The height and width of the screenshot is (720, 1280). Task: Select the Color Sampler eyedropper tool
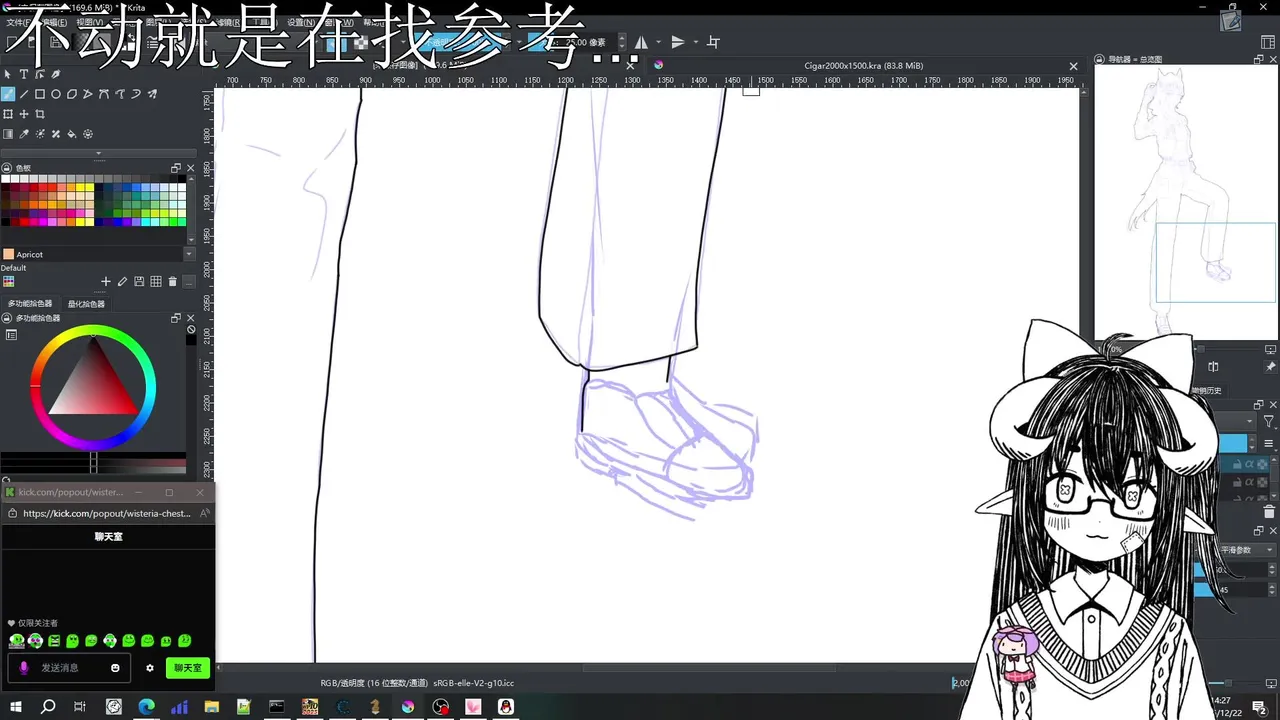coord(24,134)
